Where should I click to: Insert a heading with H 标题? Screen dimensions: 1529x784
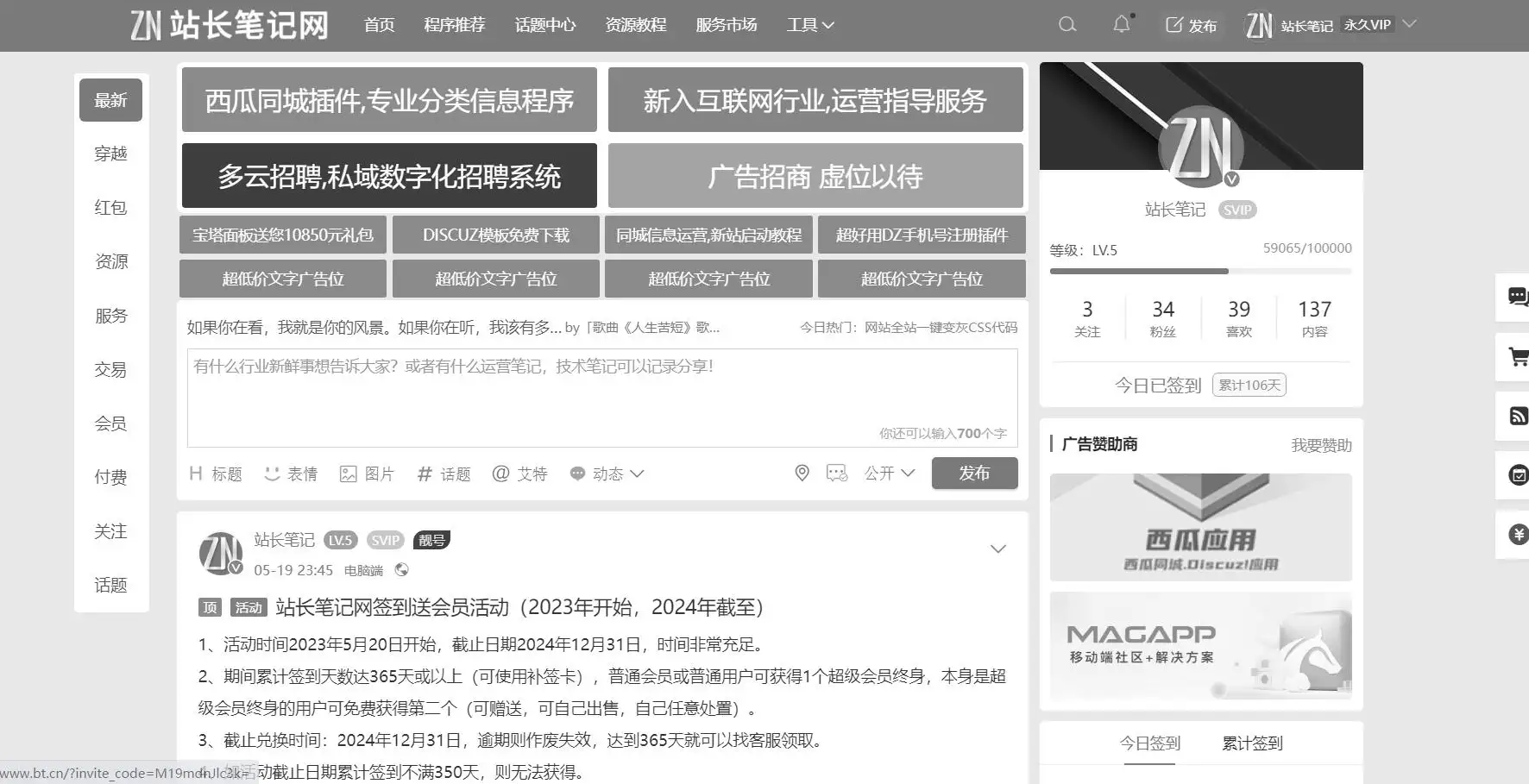coord(216,474)
